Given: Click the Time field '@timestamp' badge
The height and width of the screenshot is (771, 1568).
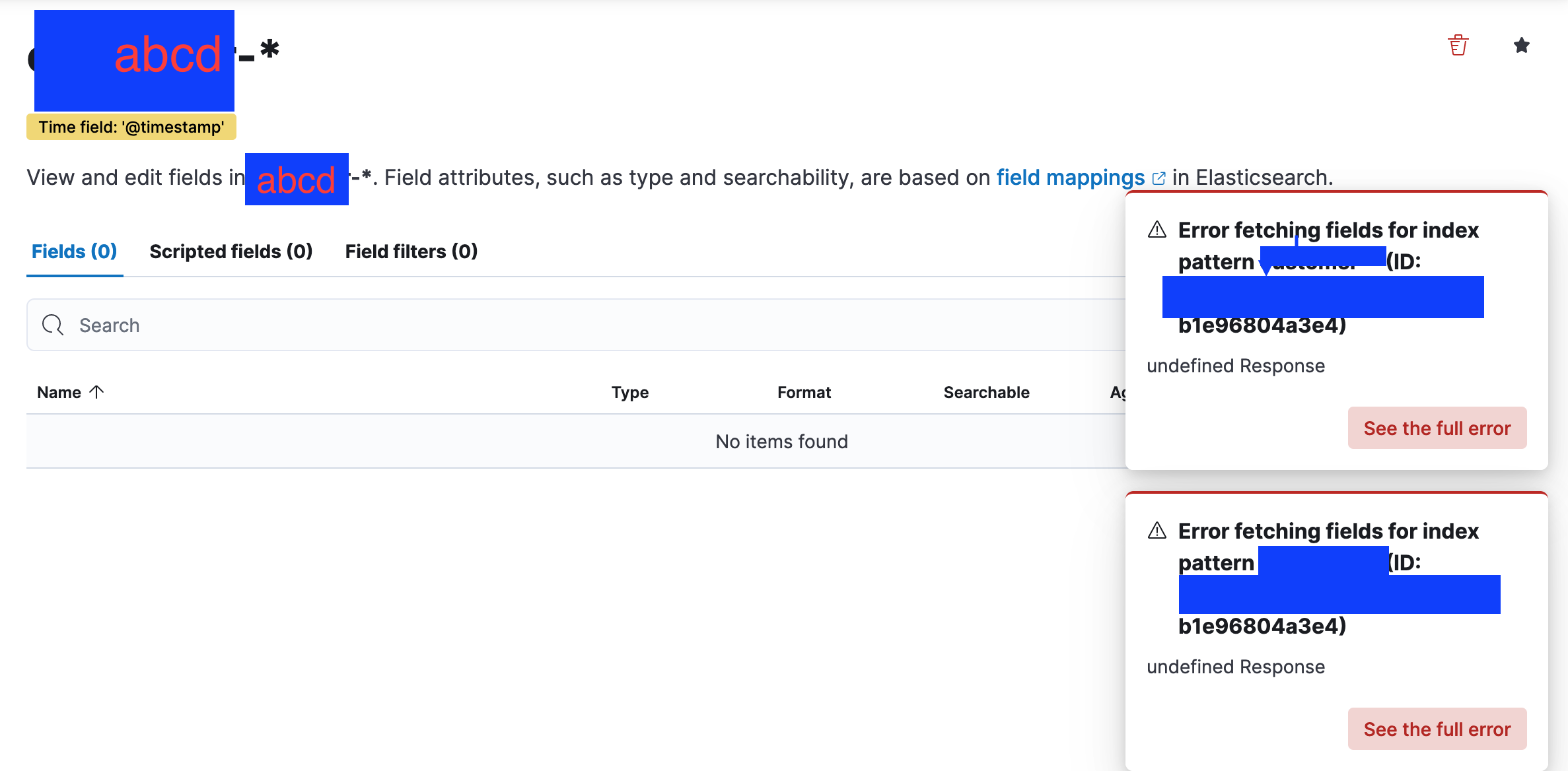Looking at the screenshot, I should click(131, 127).
